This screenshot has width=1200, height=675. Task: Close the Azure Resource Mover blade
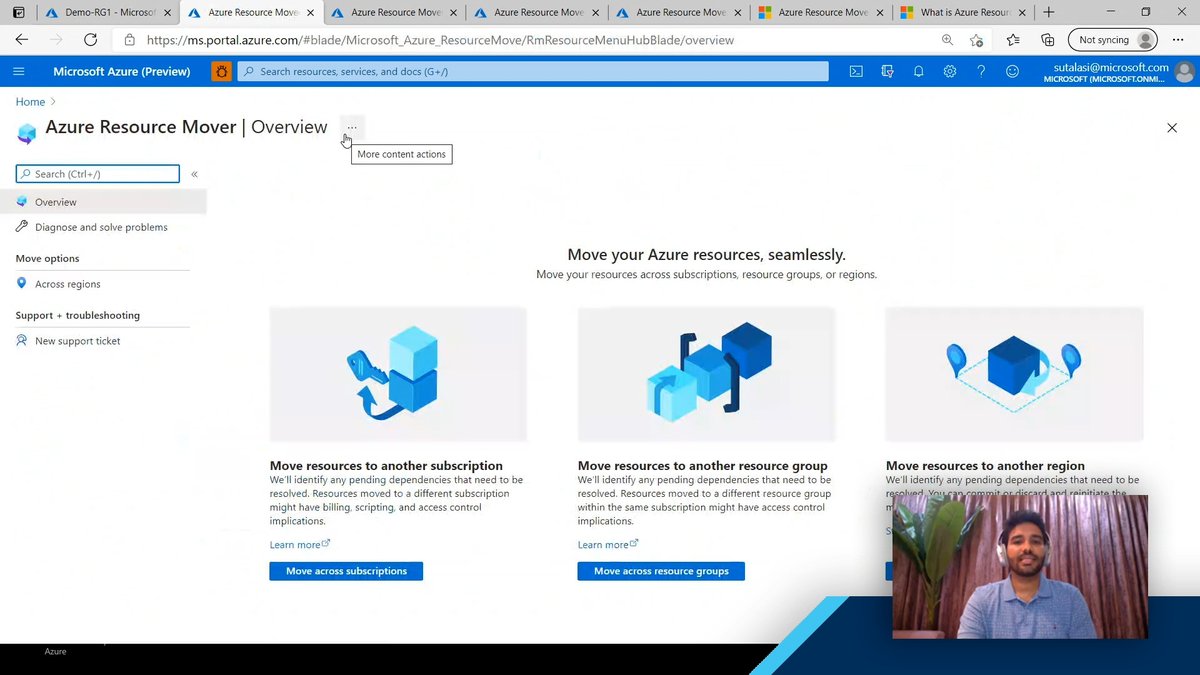pos(1172,128)
